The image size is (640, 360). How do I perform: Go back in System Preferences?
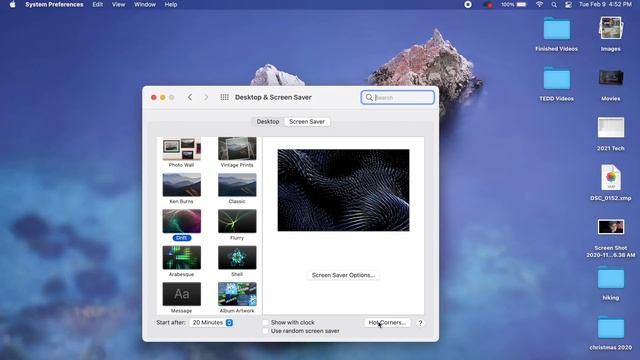(x=190, y=97)
